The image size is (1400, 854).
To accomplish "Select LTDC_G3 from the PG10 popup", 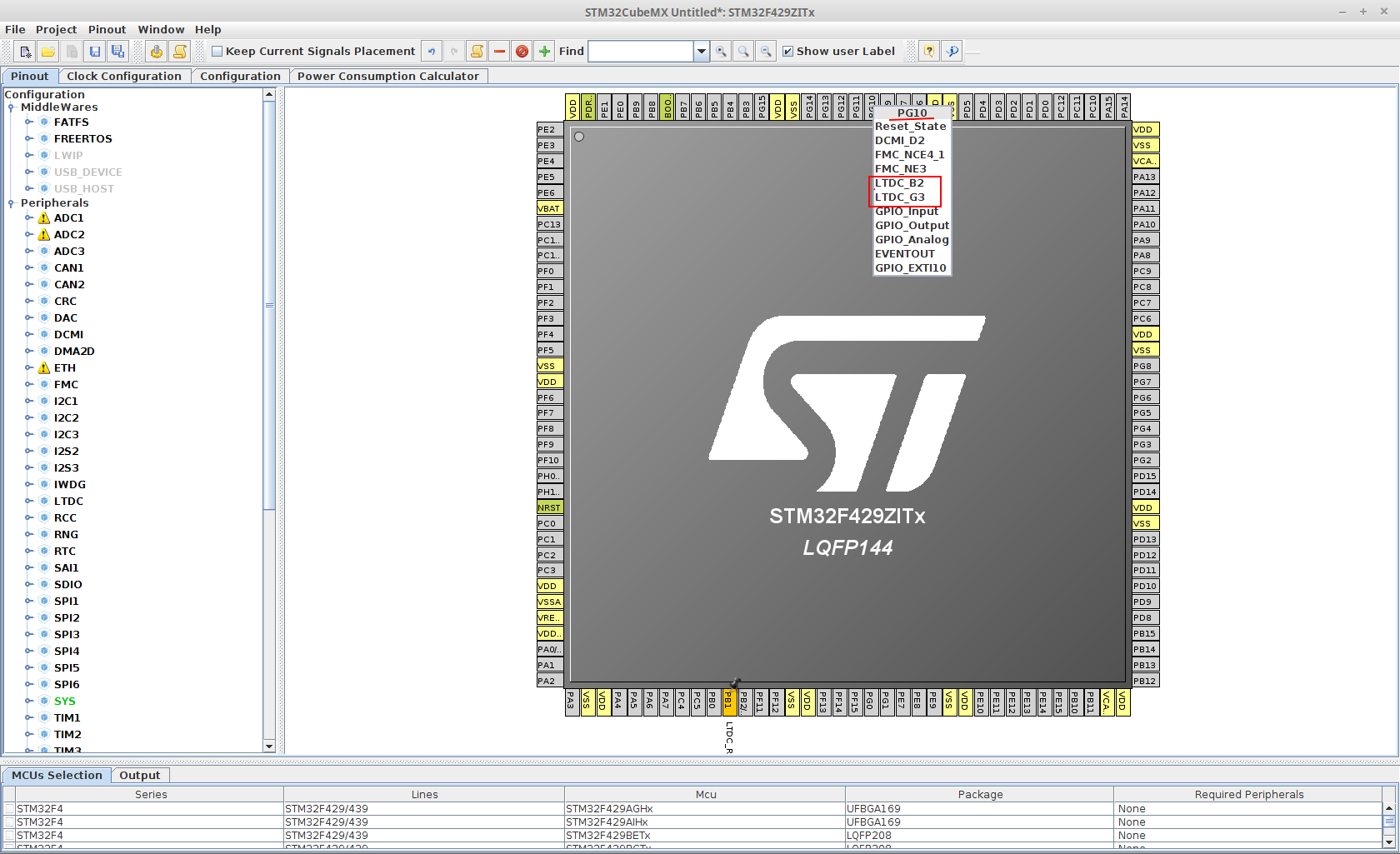I will (899, 197).
